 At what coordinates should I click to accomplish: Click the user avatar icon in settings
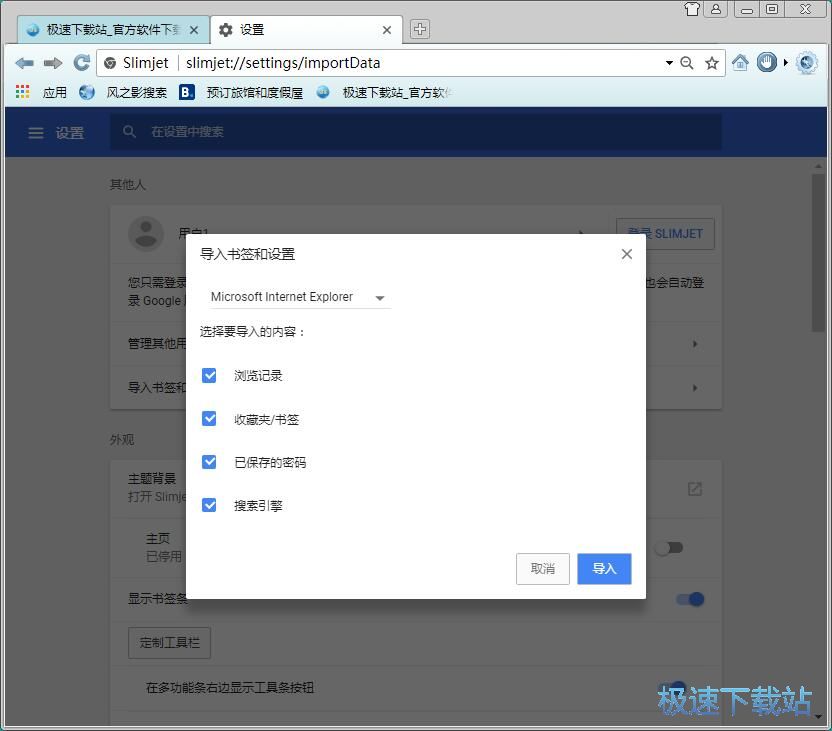click(x=146, y=233)
